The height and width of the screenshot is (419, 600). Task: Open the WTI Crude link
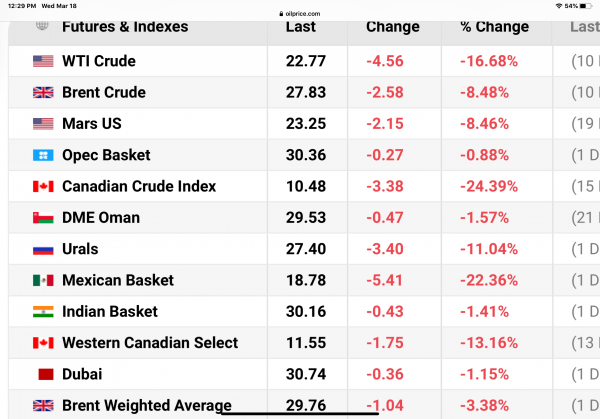[x=98, y=61]
